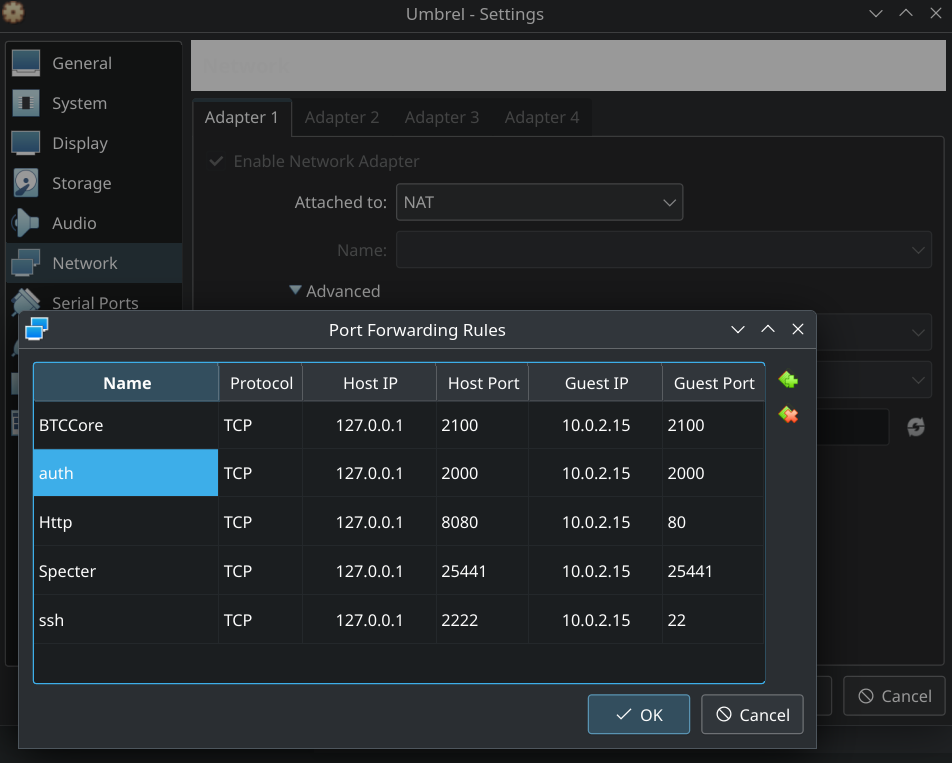Screen dimensions: 952x763
Task: Click the Port Forwarding Rules window icon
Action: coord(36,329)
